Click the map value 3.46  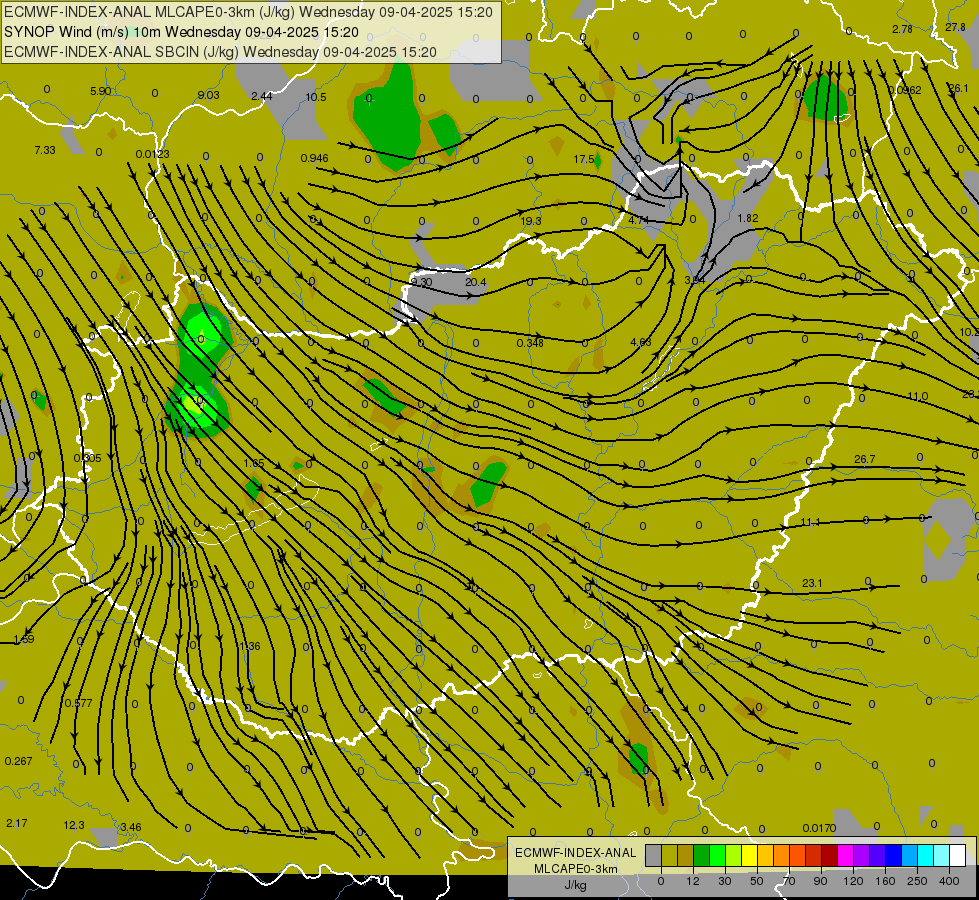click(130, 827)
